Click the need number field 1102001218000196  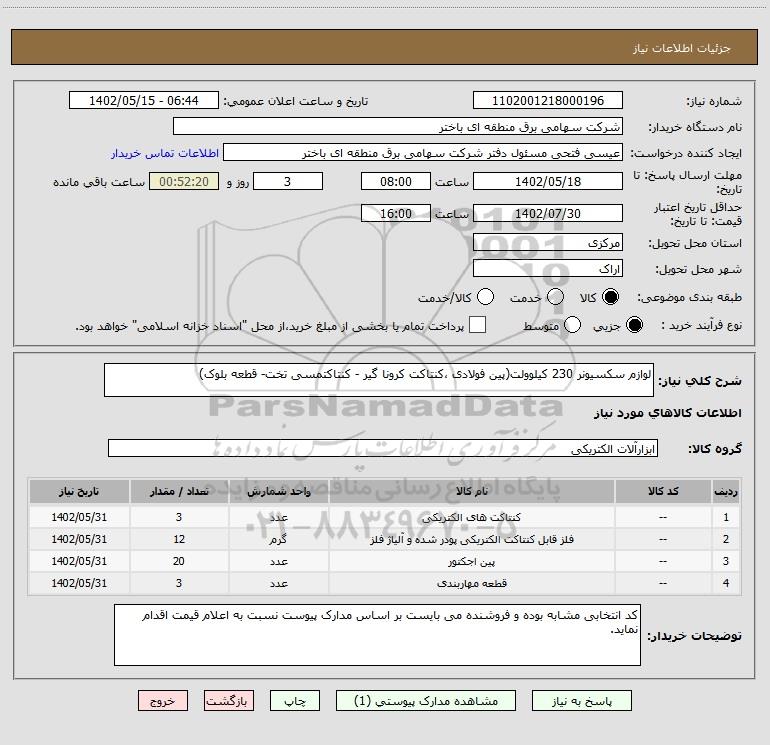point(548,100)
